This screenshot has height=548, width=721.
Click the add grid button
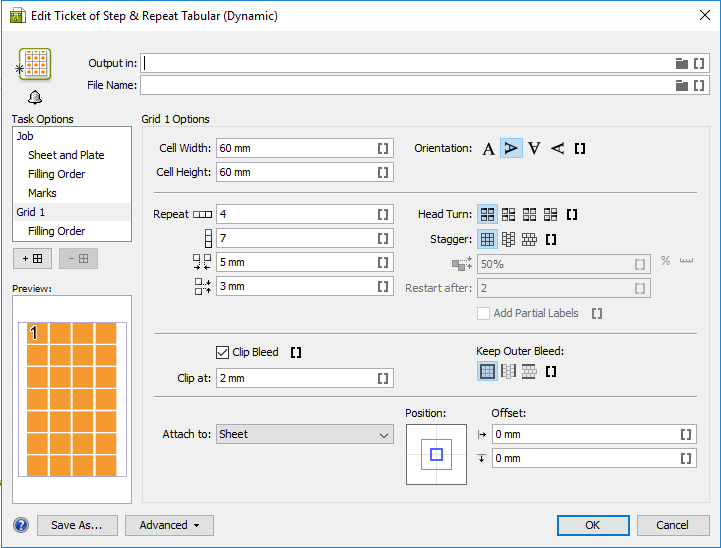(33, 258)
